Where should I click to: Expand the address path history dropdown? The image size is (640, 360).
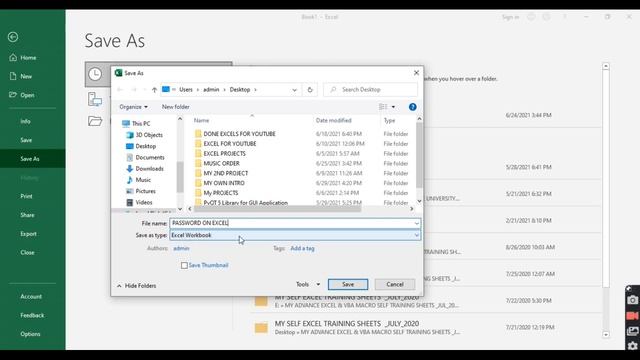click(x=294, y=90)
